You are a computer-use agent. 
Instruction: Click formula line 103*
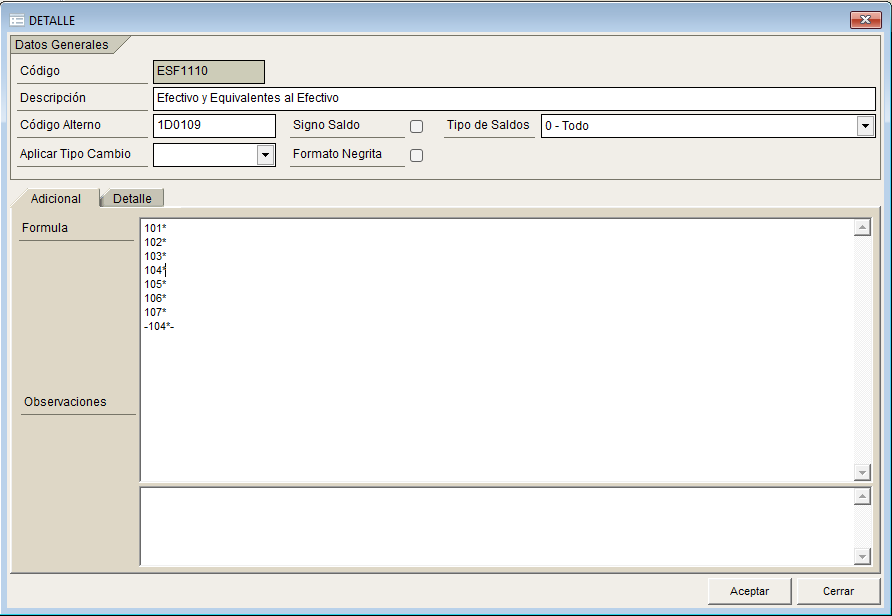155,256
